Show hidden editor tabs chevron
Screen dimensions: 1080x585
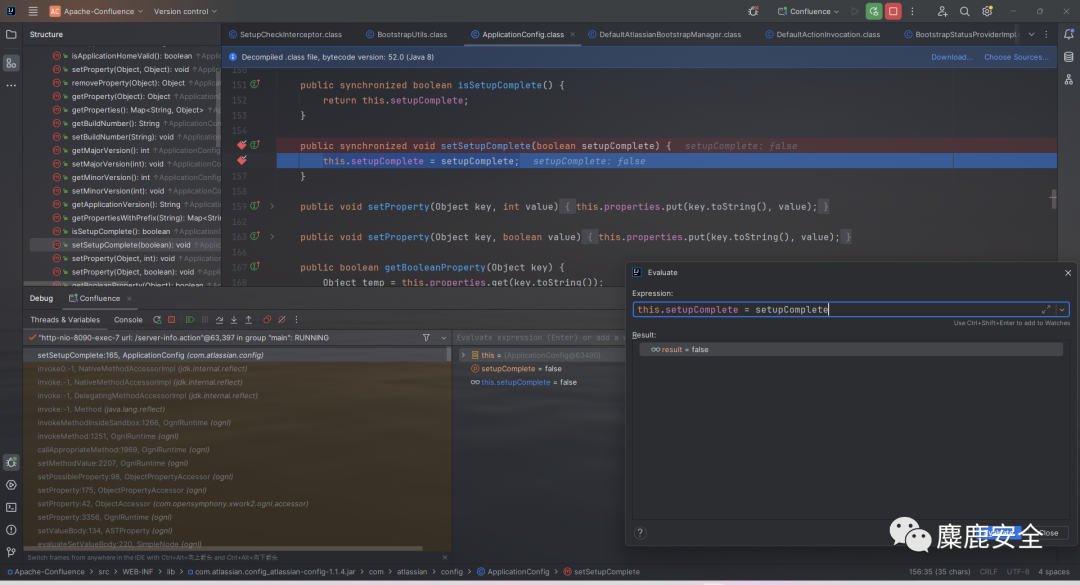pyautogui.click(x=1031, y=34)
